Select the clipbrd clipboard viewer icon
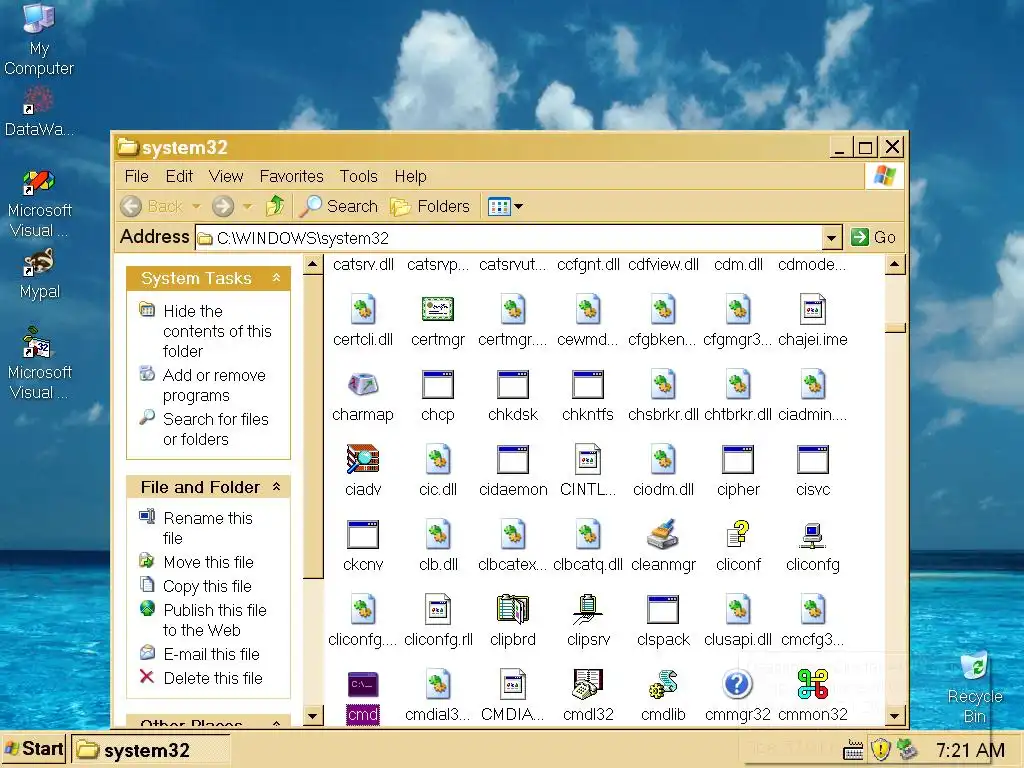 [x=513, y=609]
